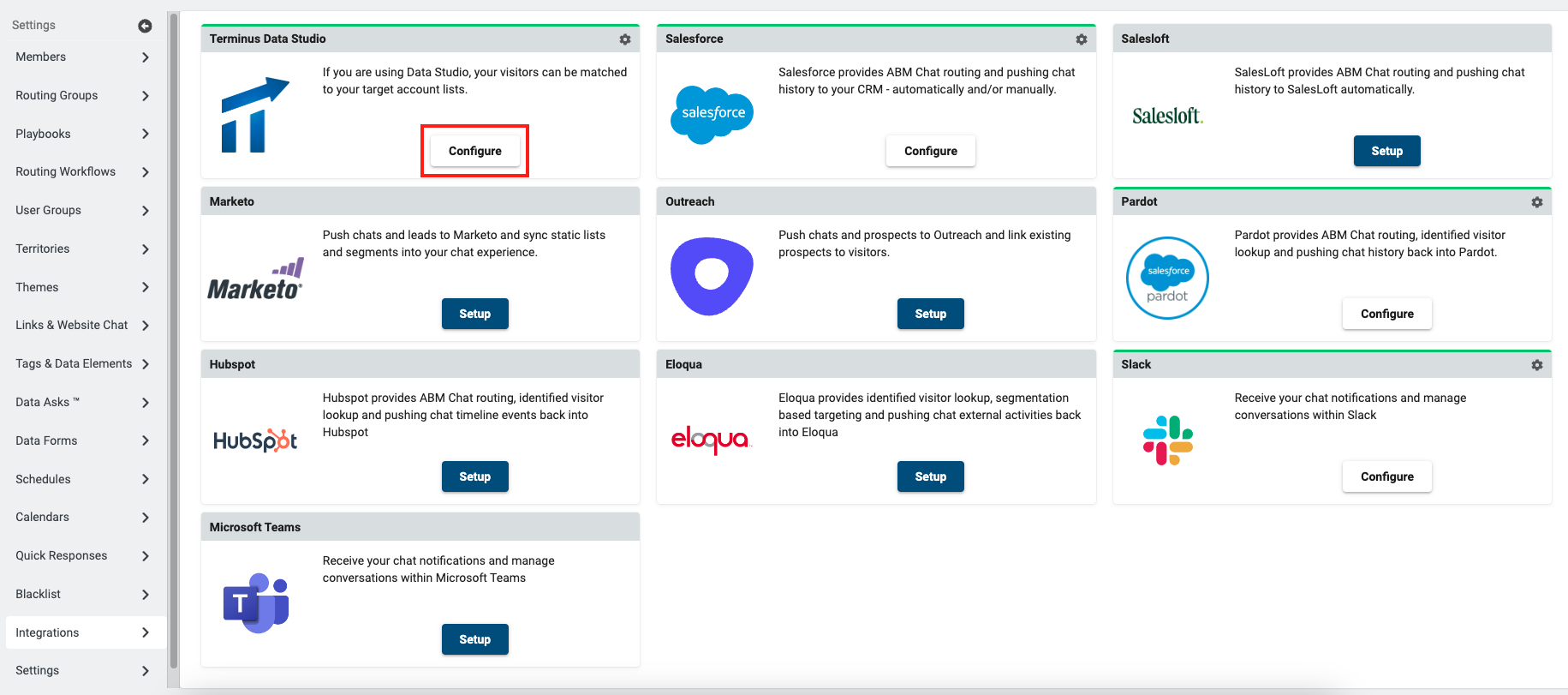Configure Terminus Data Studio integration
The image size is (1568, 695).
(475, 151)
